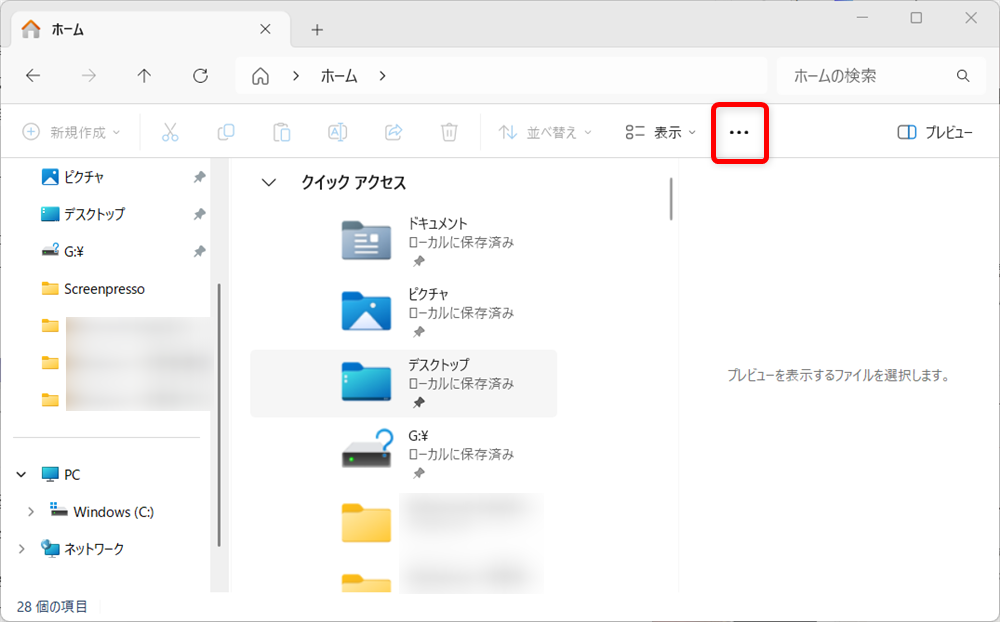The height and width of the screenshot is (622, 1000).
Task: Click the Refresh icon in the navigation bar
Action: click(x=199, y=75)
